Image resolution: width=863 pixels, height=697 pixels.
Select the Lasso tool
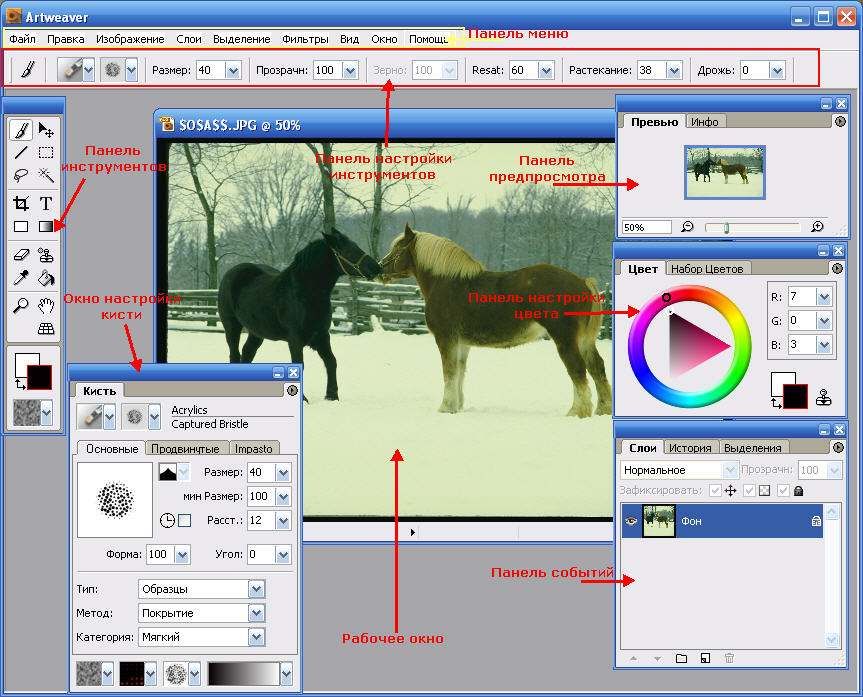21,176
